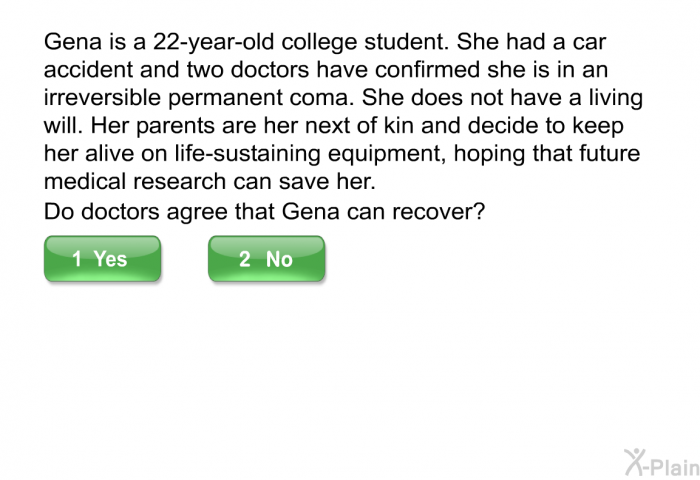Click the words Her parents
The width and height of the screenshot is (700, 480).
coord(152,126)
